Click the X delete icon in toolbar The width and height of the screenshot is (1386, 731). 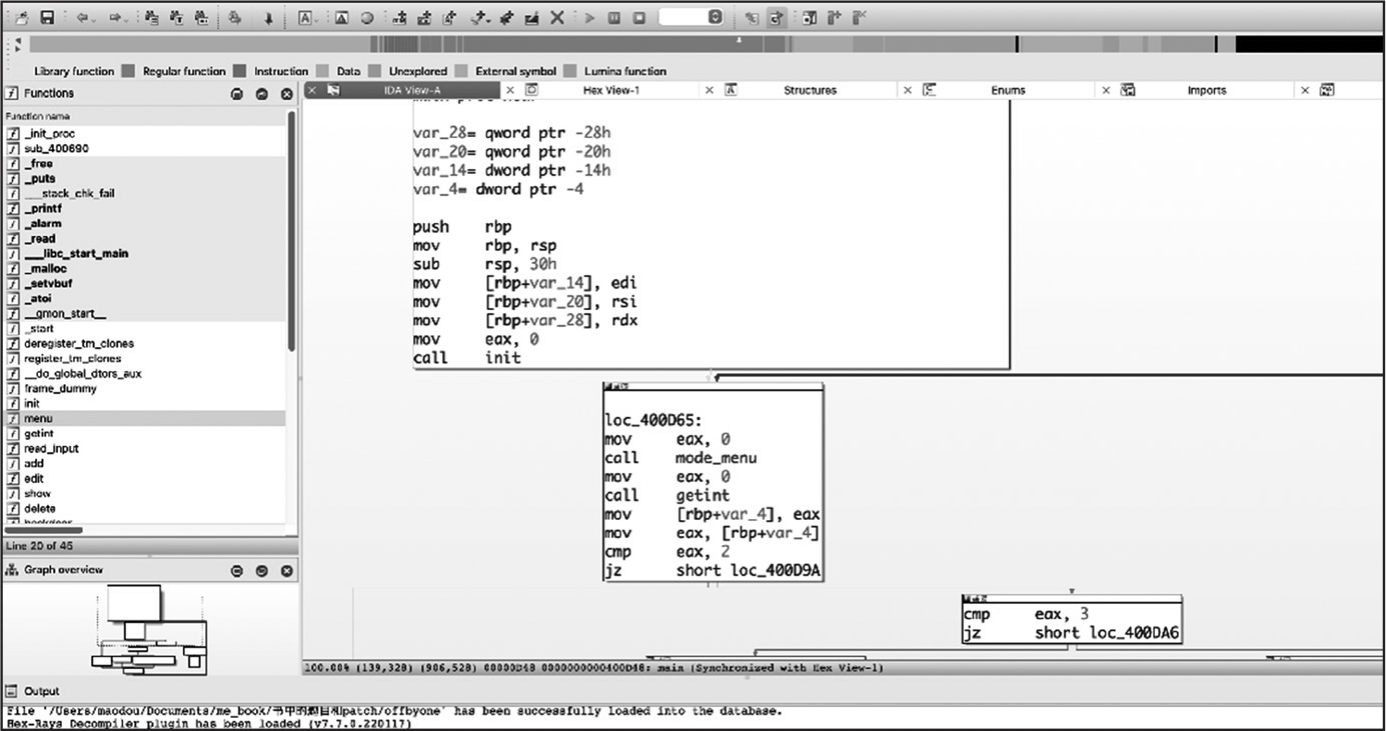pos(558,18)
